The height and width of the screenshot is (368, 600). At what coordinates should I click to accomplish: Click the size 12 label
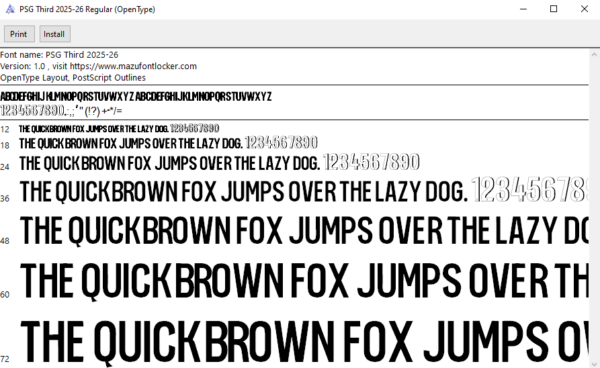5,129
